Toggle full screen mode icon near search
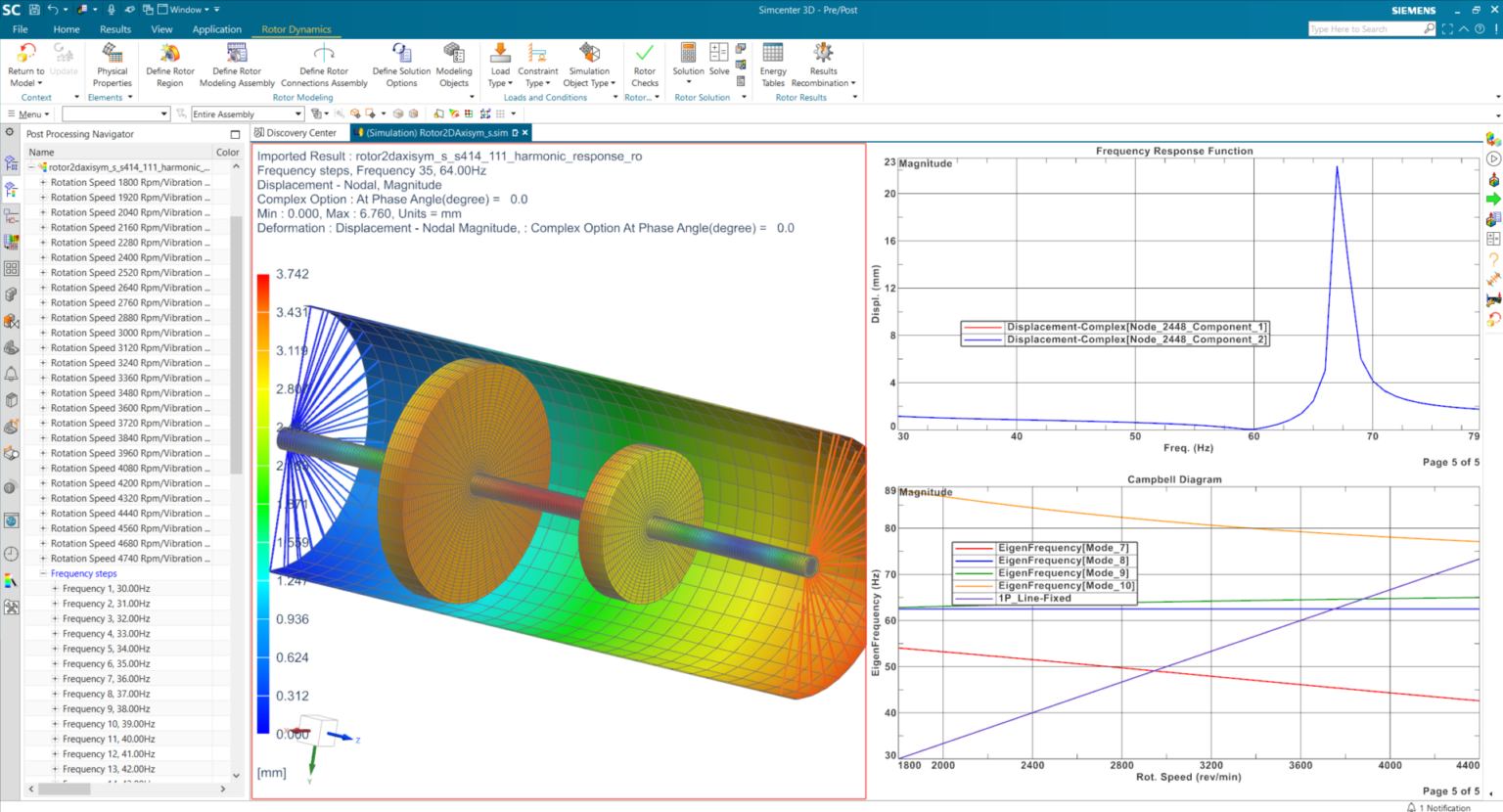 coord(1447,29)
